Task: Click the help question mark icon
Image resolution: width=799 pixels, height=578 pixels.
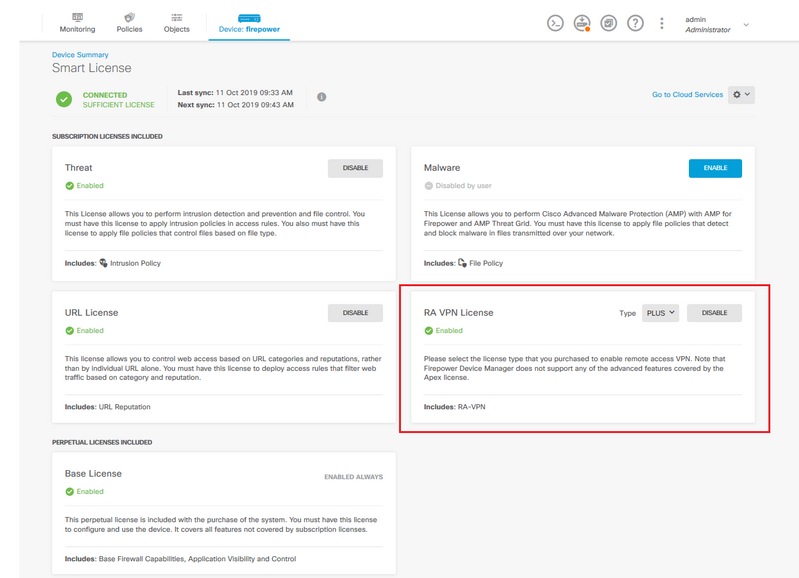Action: point(635,23)
